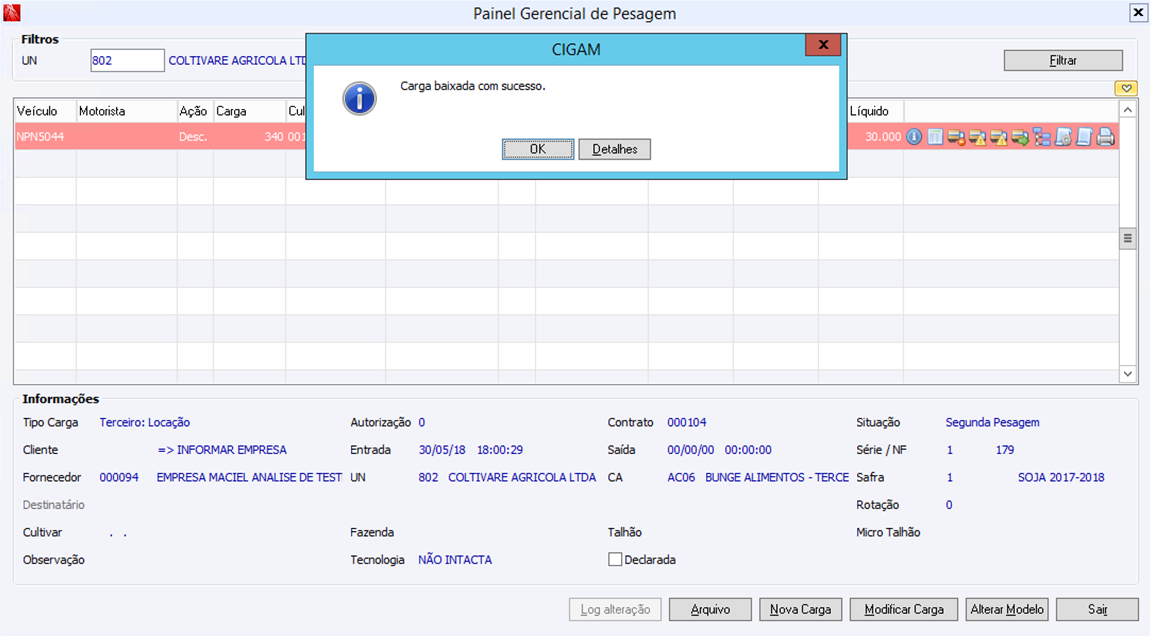Open the table grid icon in the row
The height and width of the screenshot is (636, 1150).
pyautogui.click(x=935, y=136)
